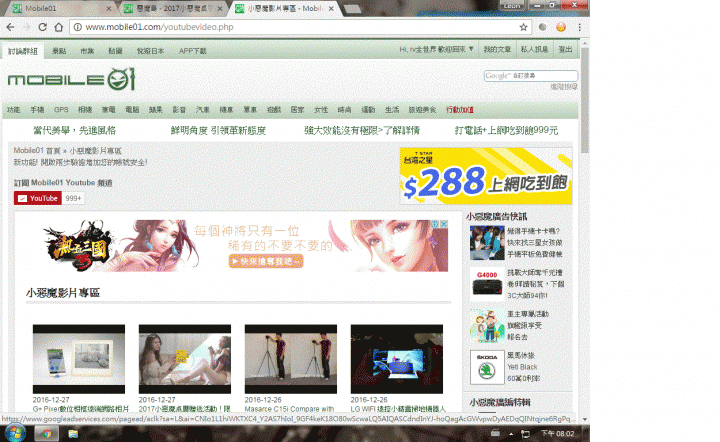Open 我的文章 link

[497, 49]
